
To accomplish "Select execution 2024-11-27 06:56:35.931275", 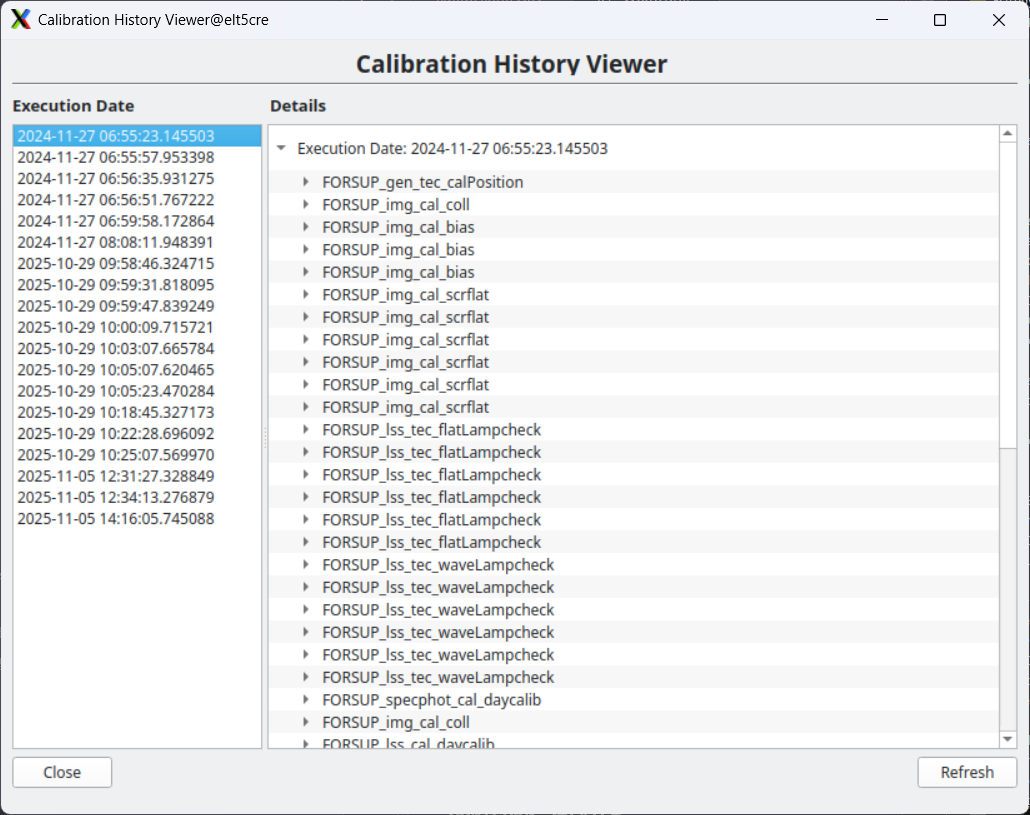I will click(137, 179).
